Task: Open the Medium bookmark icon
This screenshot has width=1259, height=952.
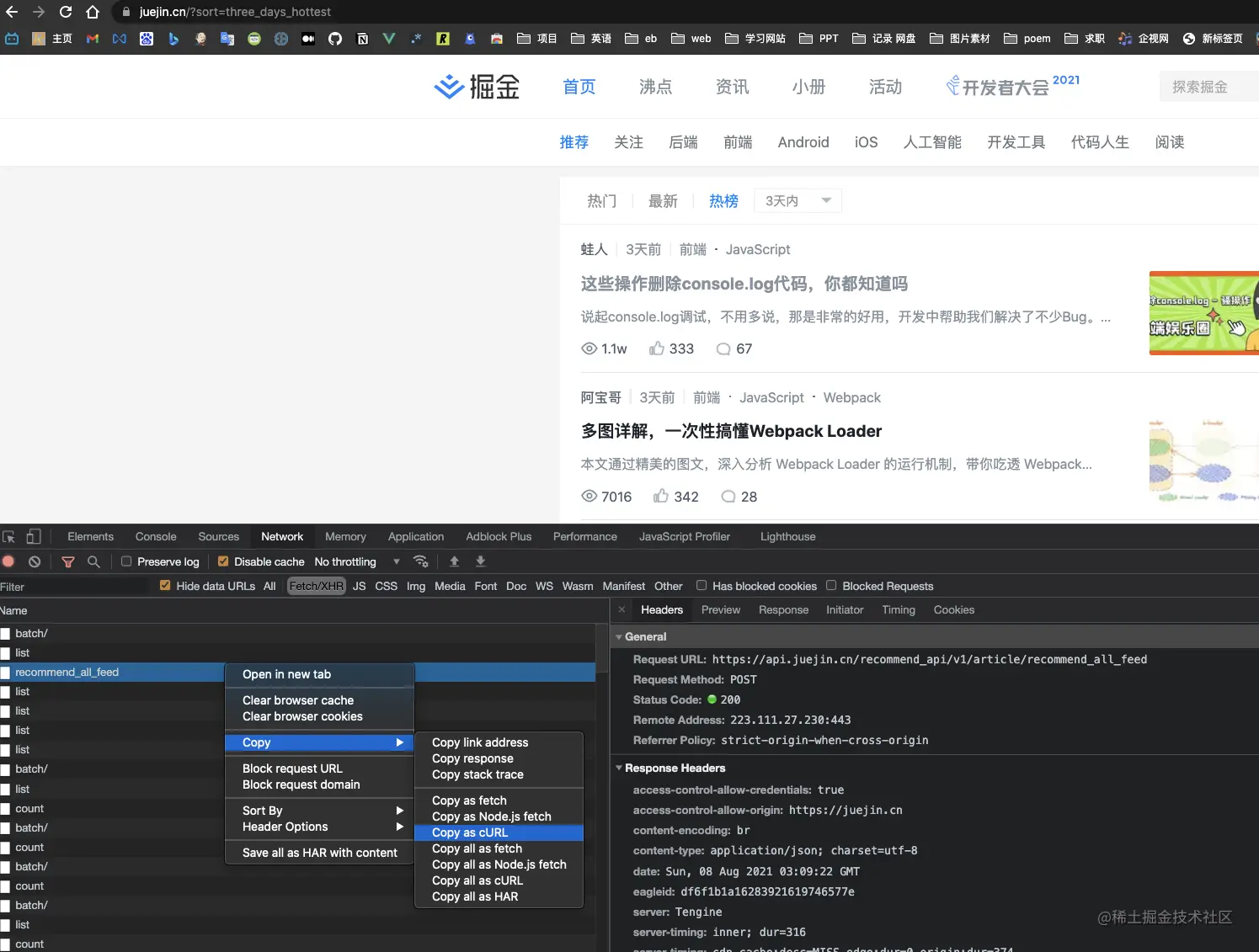Action: pyautogui.click(x=308, y=39)
